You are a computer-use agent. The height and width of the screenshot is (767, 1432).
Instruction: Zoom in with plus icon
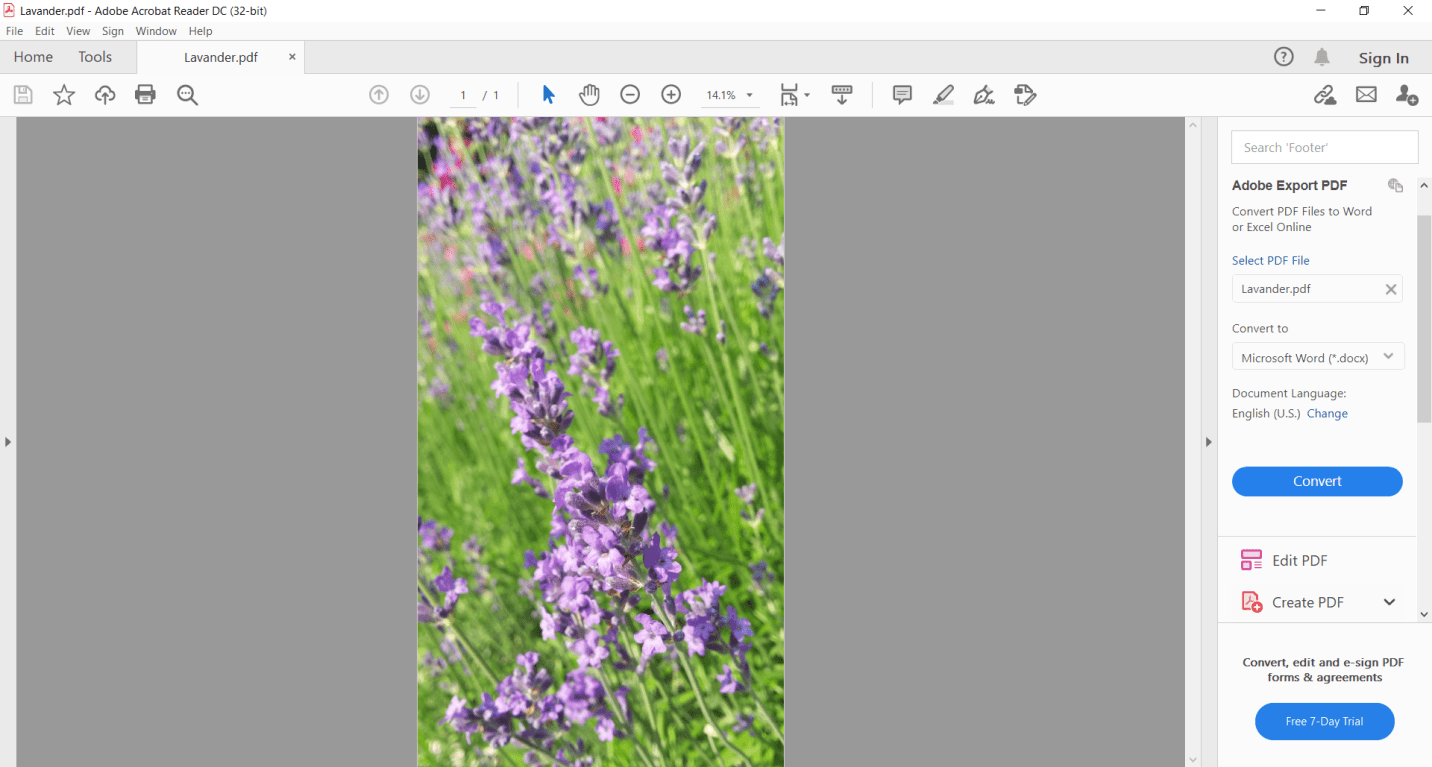point(671,95)
